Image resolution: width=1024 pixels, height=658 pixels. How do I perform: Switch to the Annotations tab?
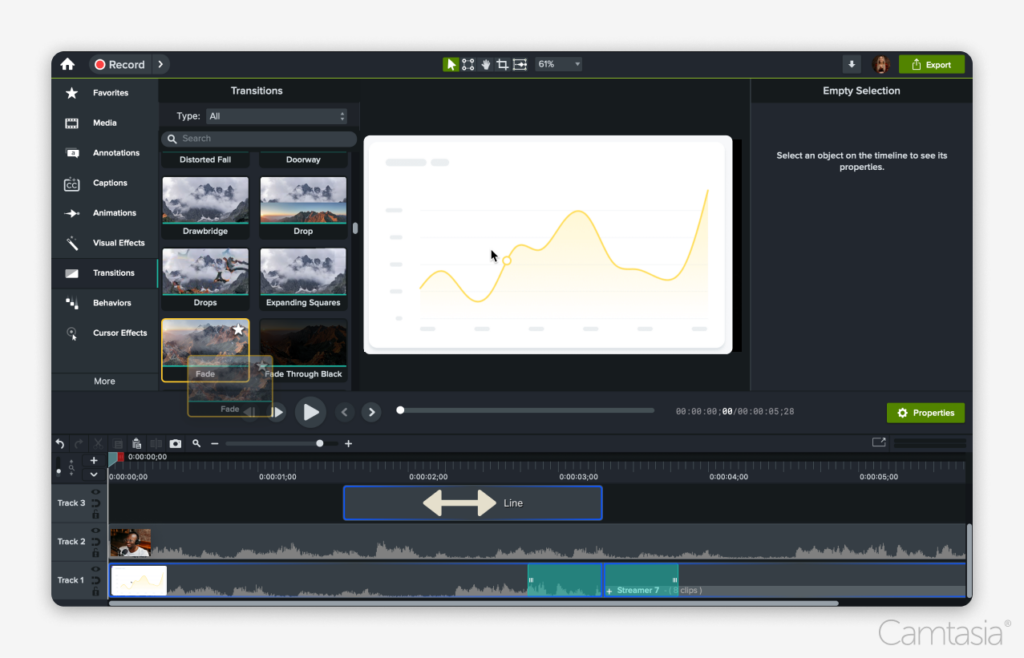pyautogui.click(x=104, y=153)
